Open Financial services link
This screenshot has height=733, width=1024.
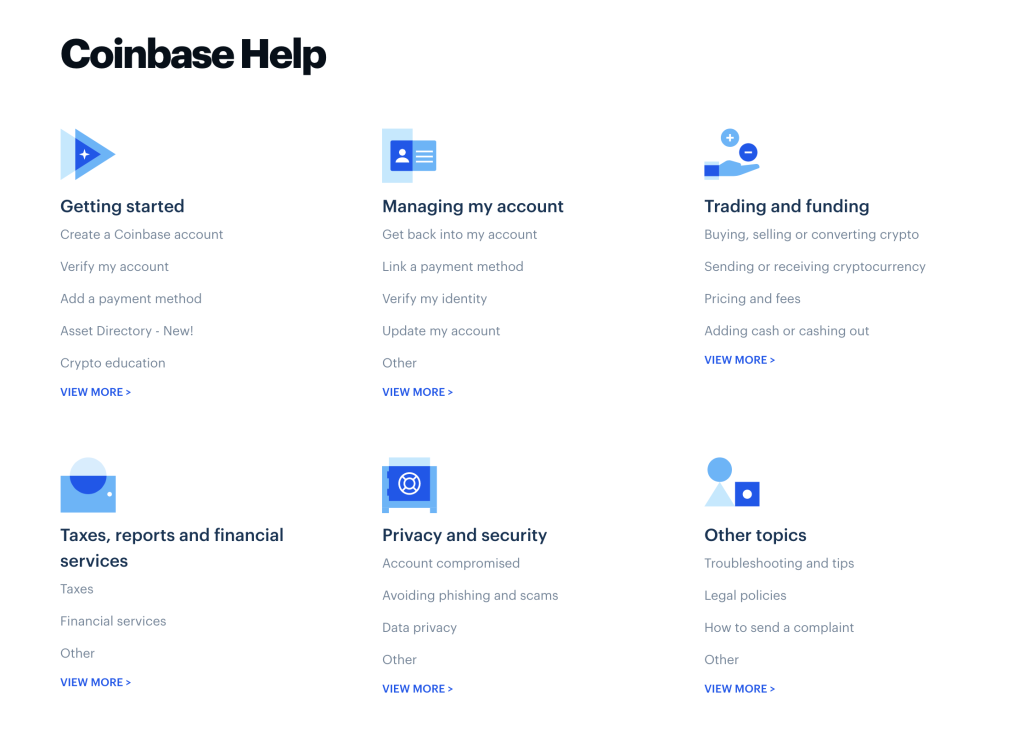(x=113, y=621)
